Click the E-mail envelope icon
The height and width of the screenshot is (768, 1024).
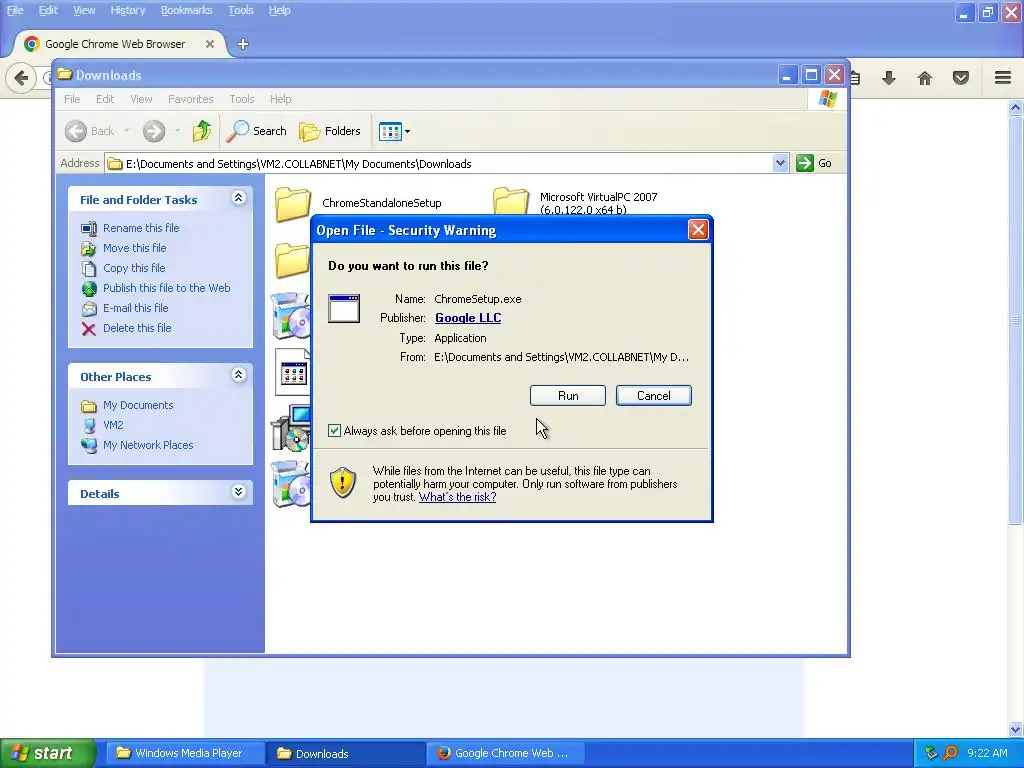pos(89,308)
